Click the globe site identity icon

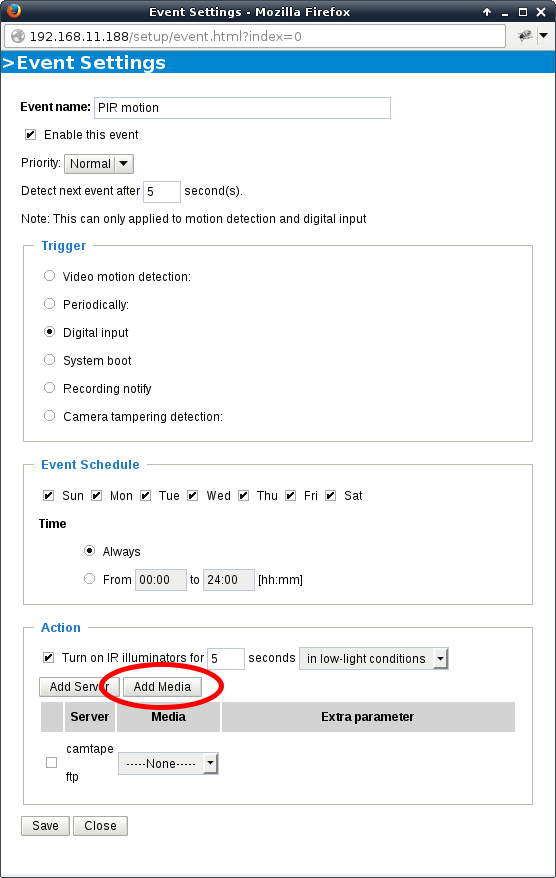[18, 36]
